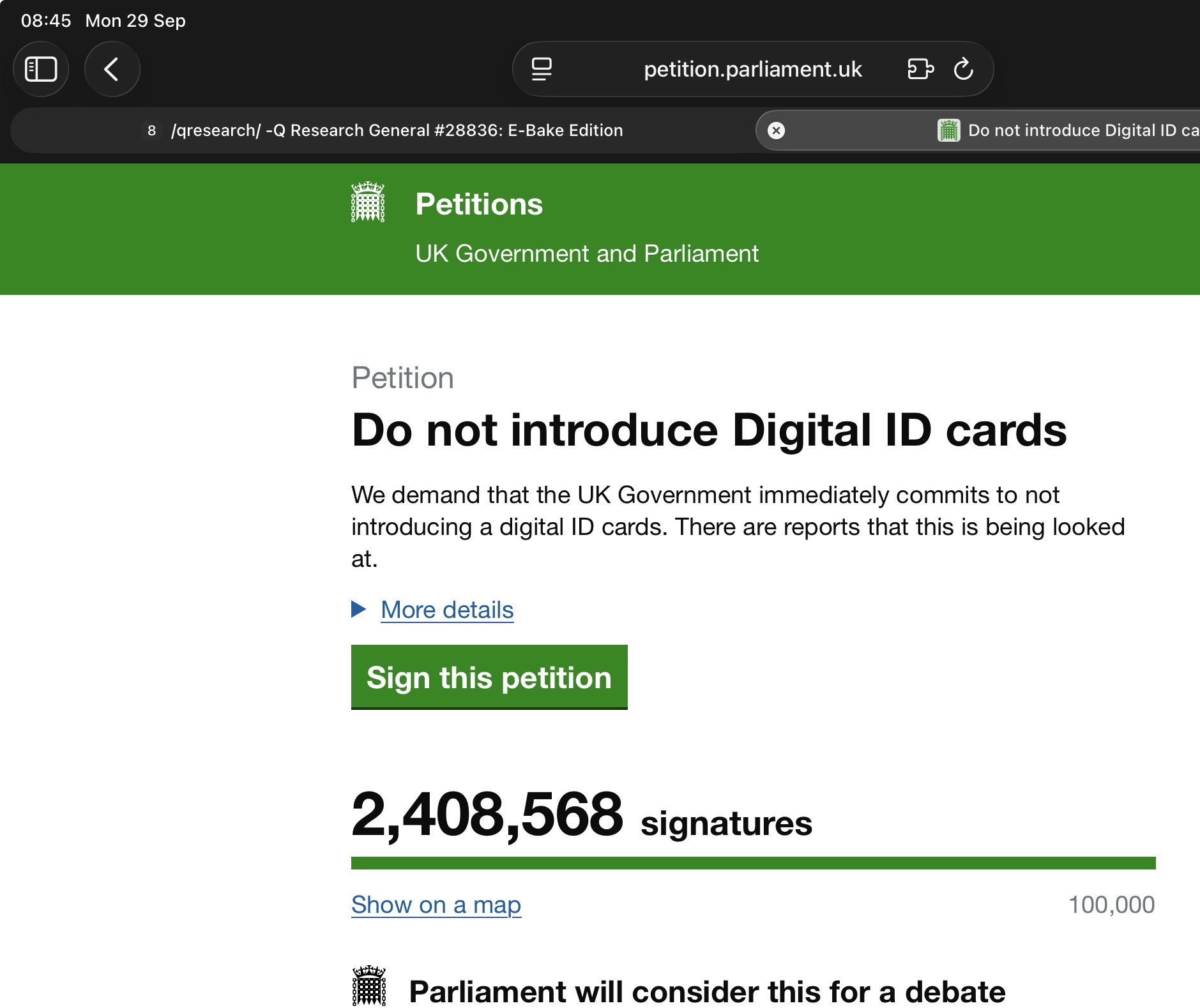Click the portcullis logo in green header
1200x1008 pixels.
point(368,202)
